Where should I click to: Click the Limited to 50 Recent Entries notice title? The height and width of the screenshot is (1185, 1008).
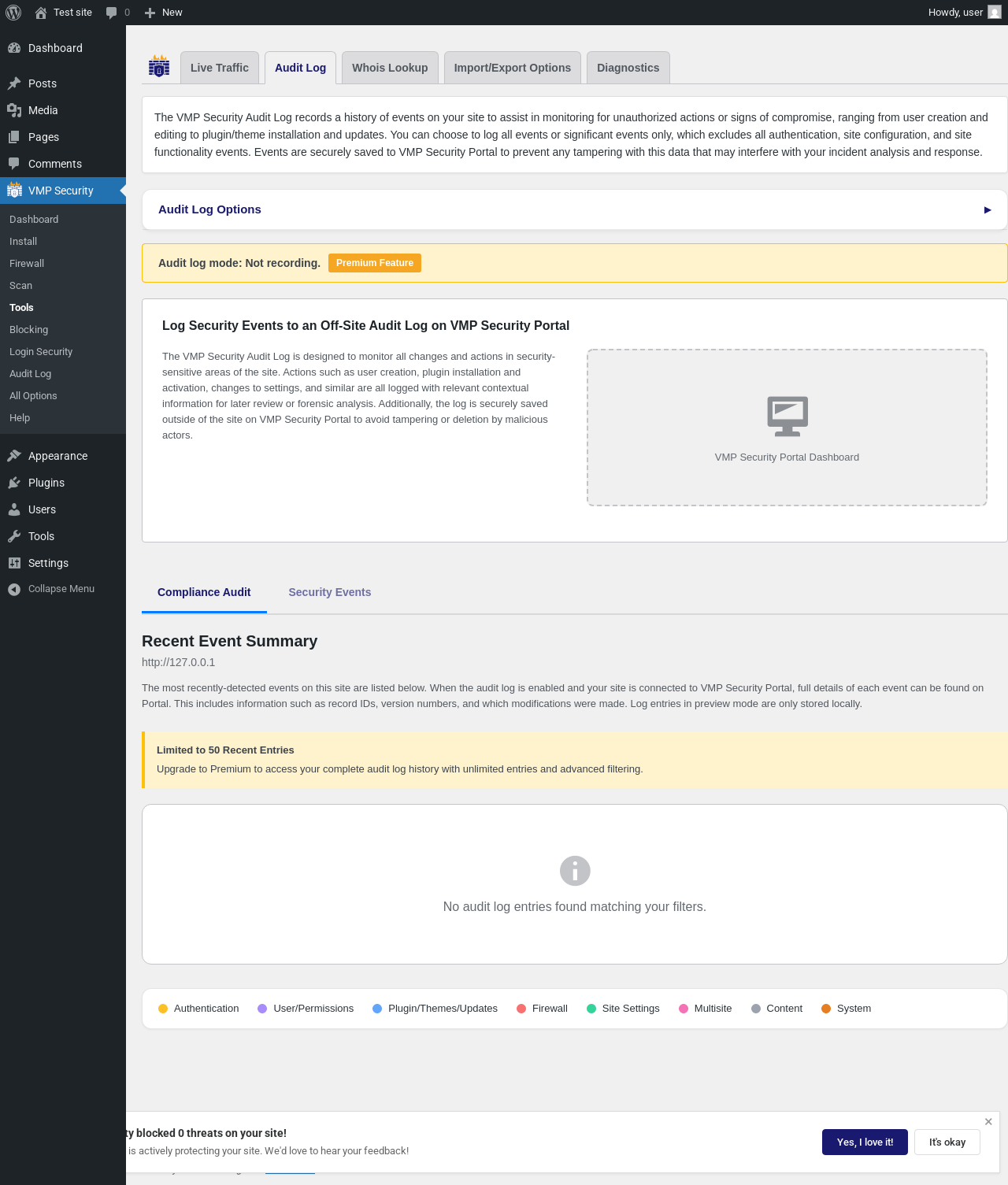pyautogui.click(x=225, y=750)
